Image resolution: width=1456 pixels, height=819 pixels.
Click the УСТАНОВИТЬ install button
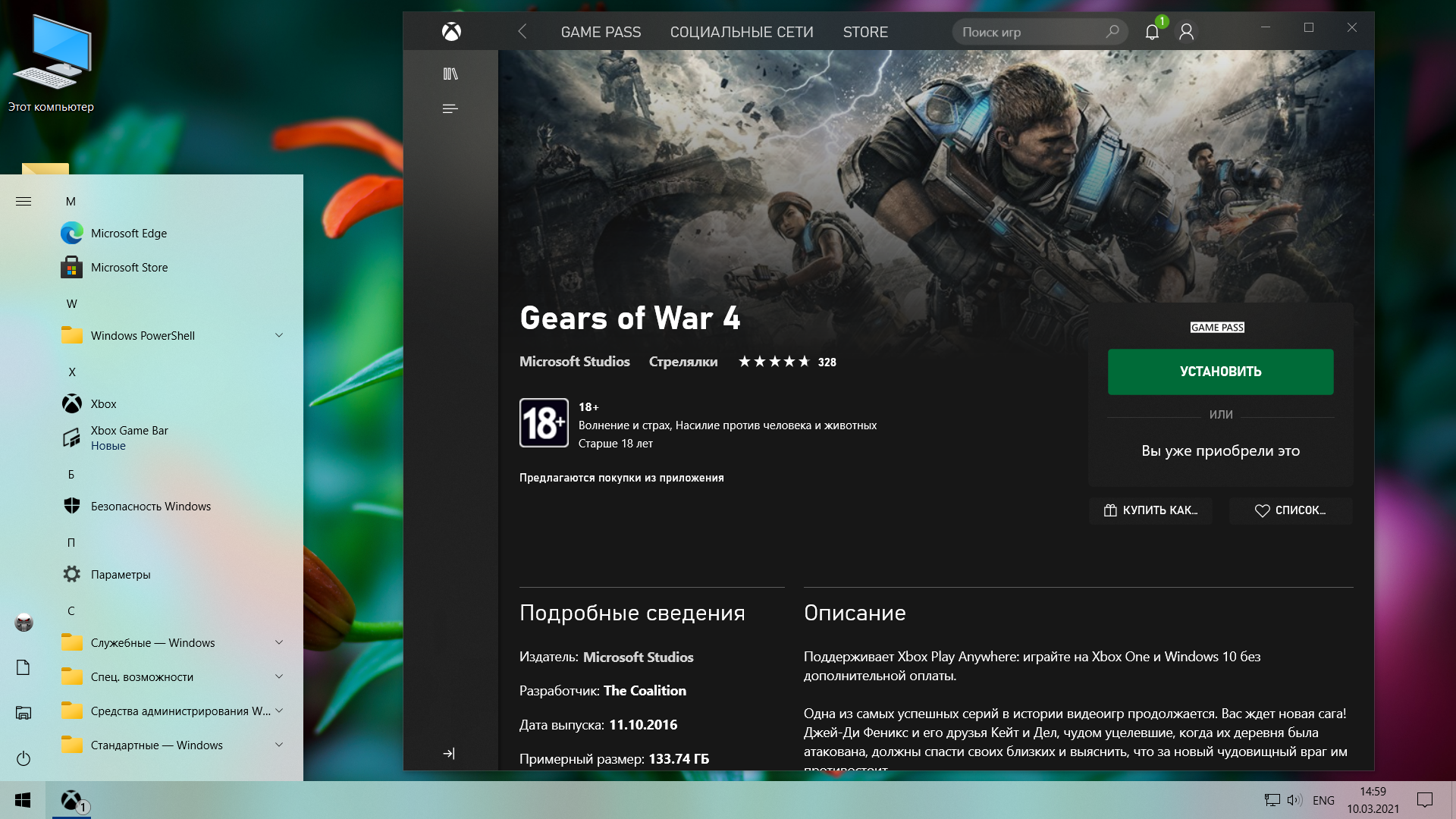pos(1220,372)
